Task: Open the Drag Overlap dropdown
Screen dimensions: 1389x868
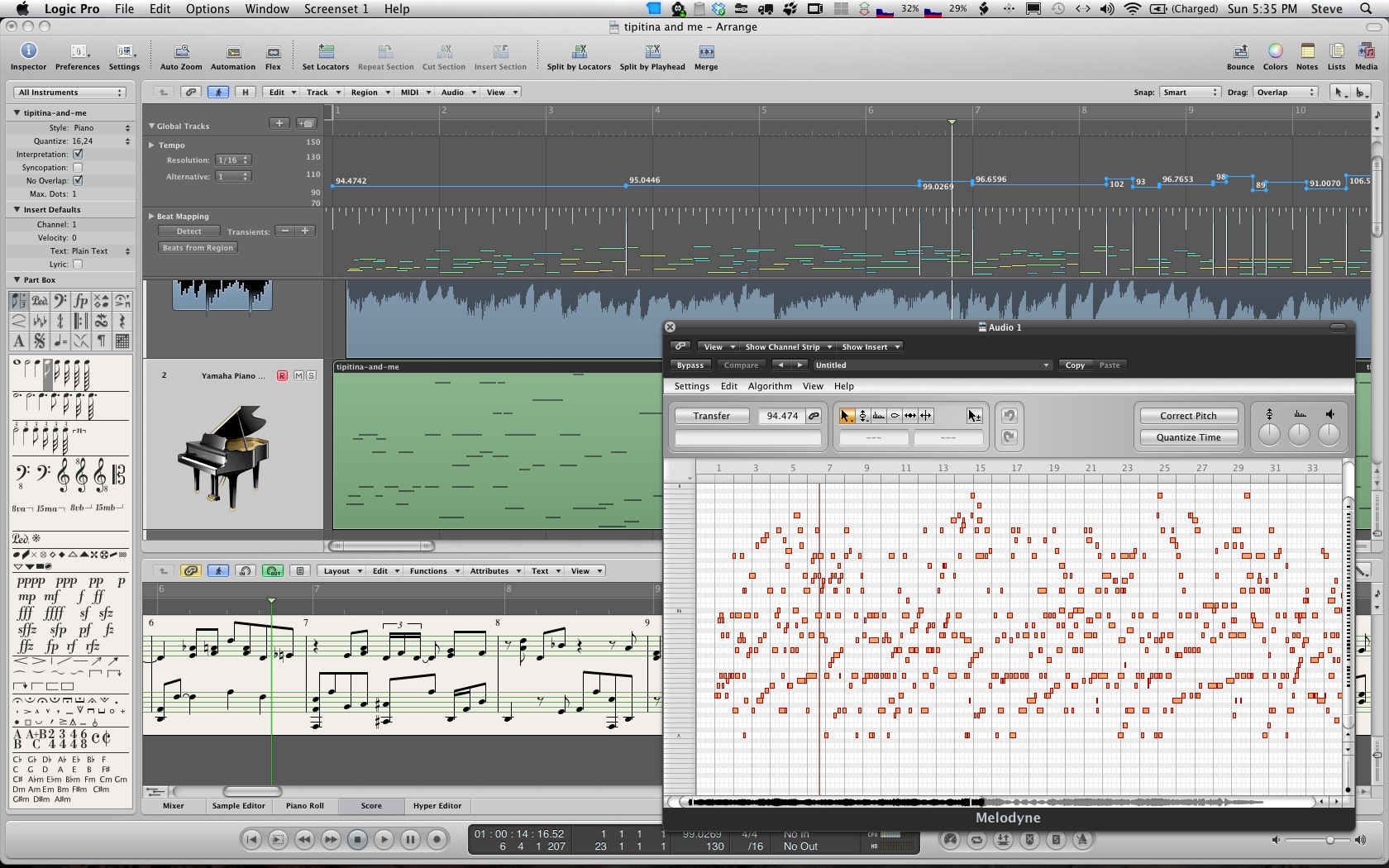Action: tap(1286, 92)
